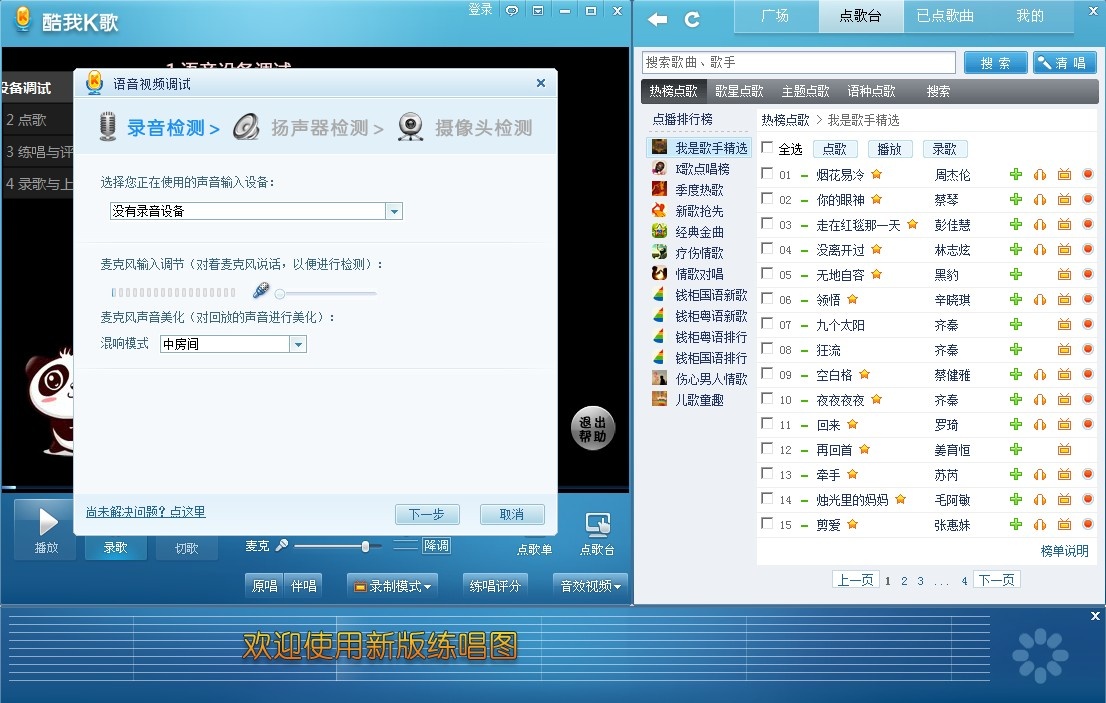Click the green add icon for 烟花易冷
1106x703 pixels.
[1016, 174]
